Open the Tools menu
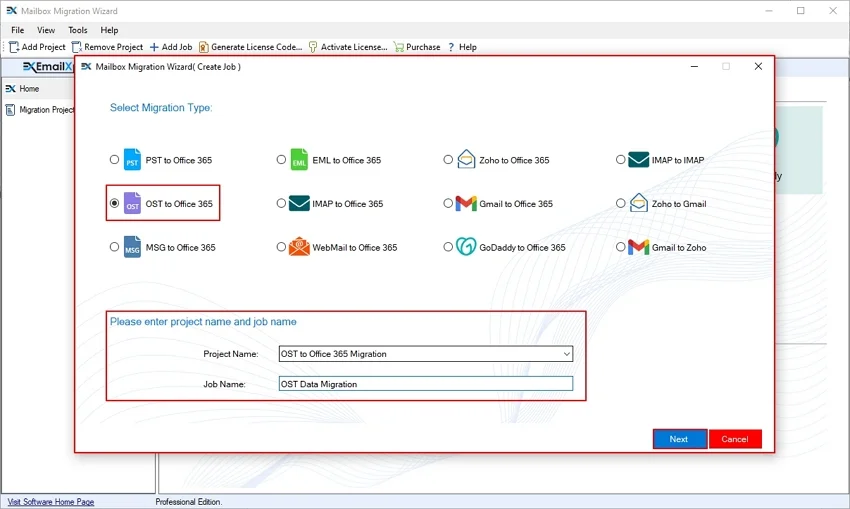This screenshot has height=509, width=850. point(78,30)
